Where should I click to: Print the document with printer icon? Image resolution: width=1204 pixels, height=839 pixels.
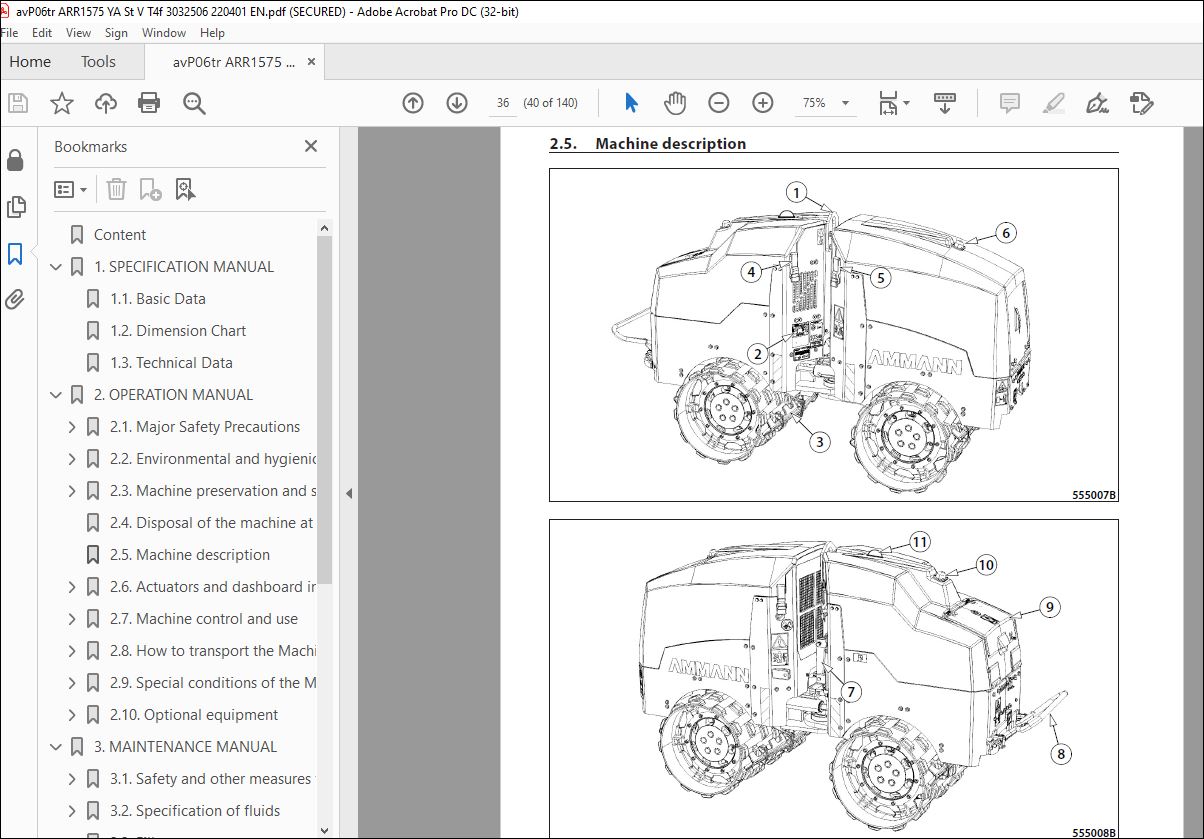tap(149, 103)
